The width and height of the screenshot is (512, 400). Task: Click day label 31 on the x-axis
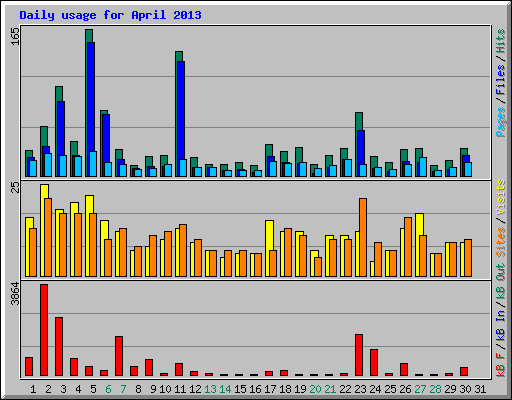480,389
